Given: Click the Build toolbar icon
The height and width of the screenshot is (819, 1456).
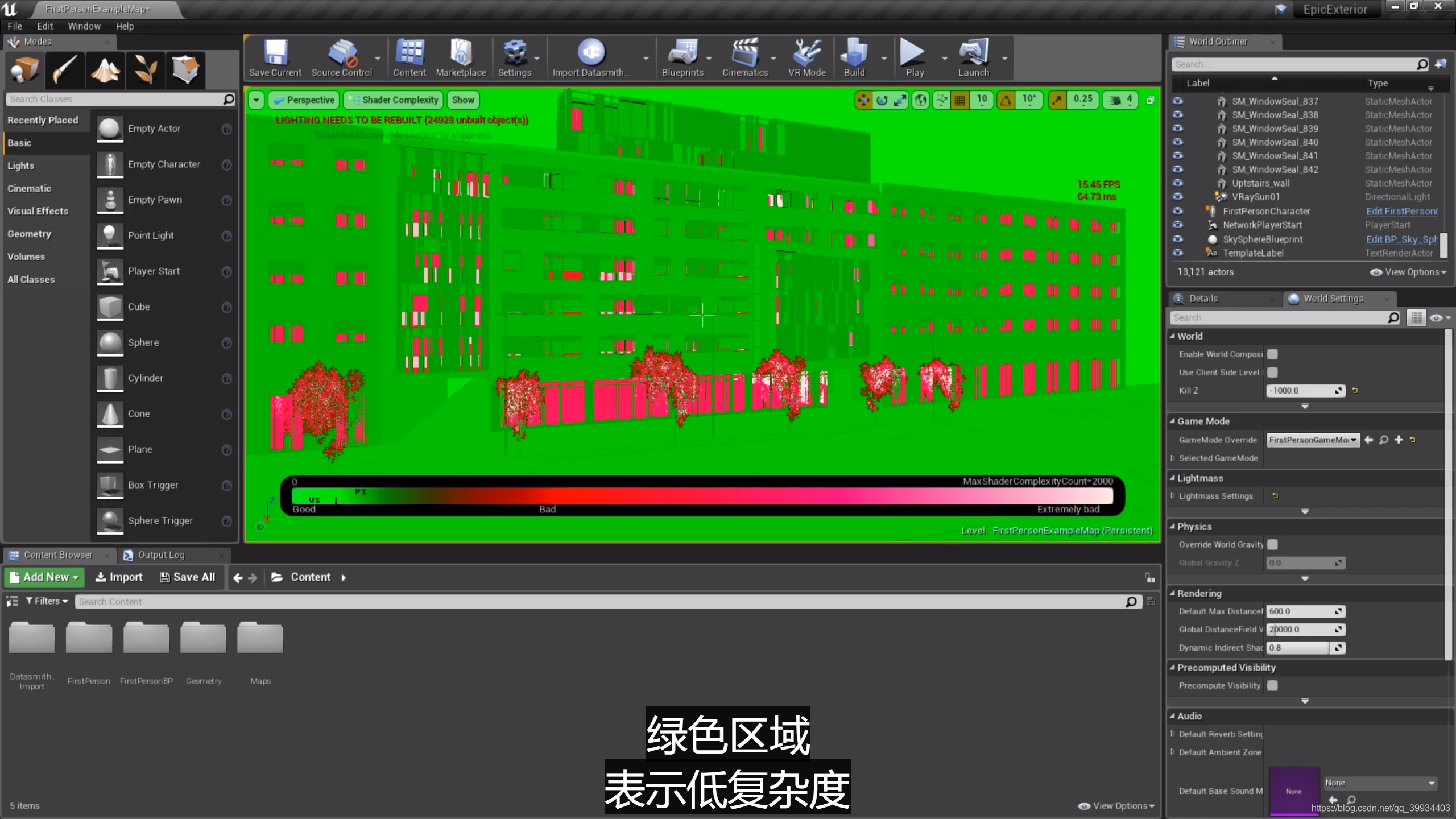Looking at the screenshot, I should click(853, 57).
